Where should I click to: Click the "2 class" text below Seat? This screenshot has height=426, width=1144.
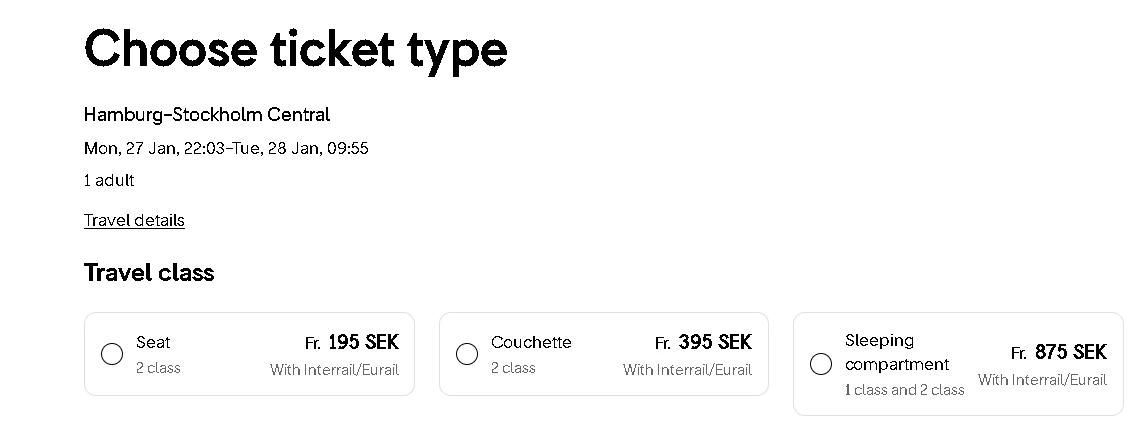158,368
